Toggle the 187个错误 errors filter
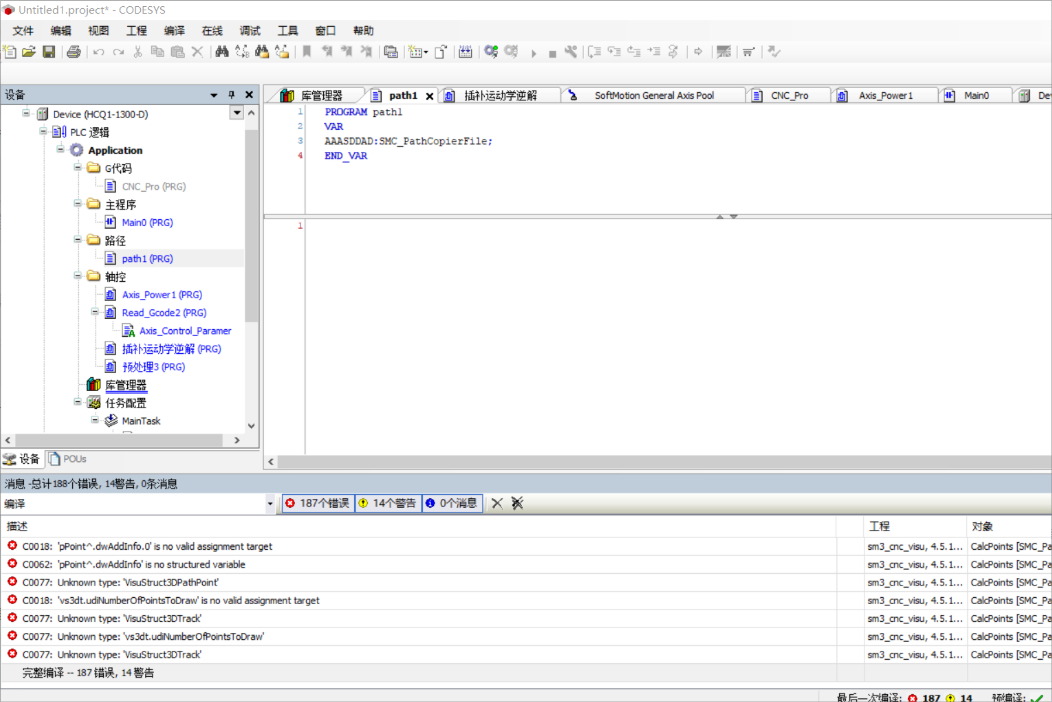This screenshot has height=702, width=1052. tap(317, 503)
